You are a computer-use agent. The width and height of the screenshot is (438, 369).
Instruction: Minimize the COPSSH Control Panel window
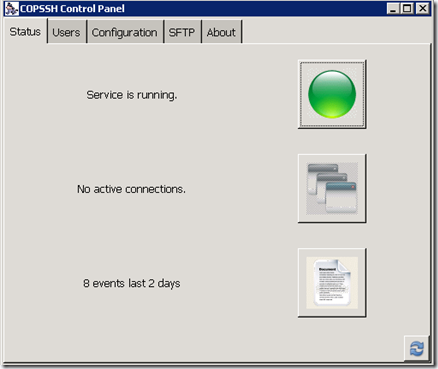(393, 8)
